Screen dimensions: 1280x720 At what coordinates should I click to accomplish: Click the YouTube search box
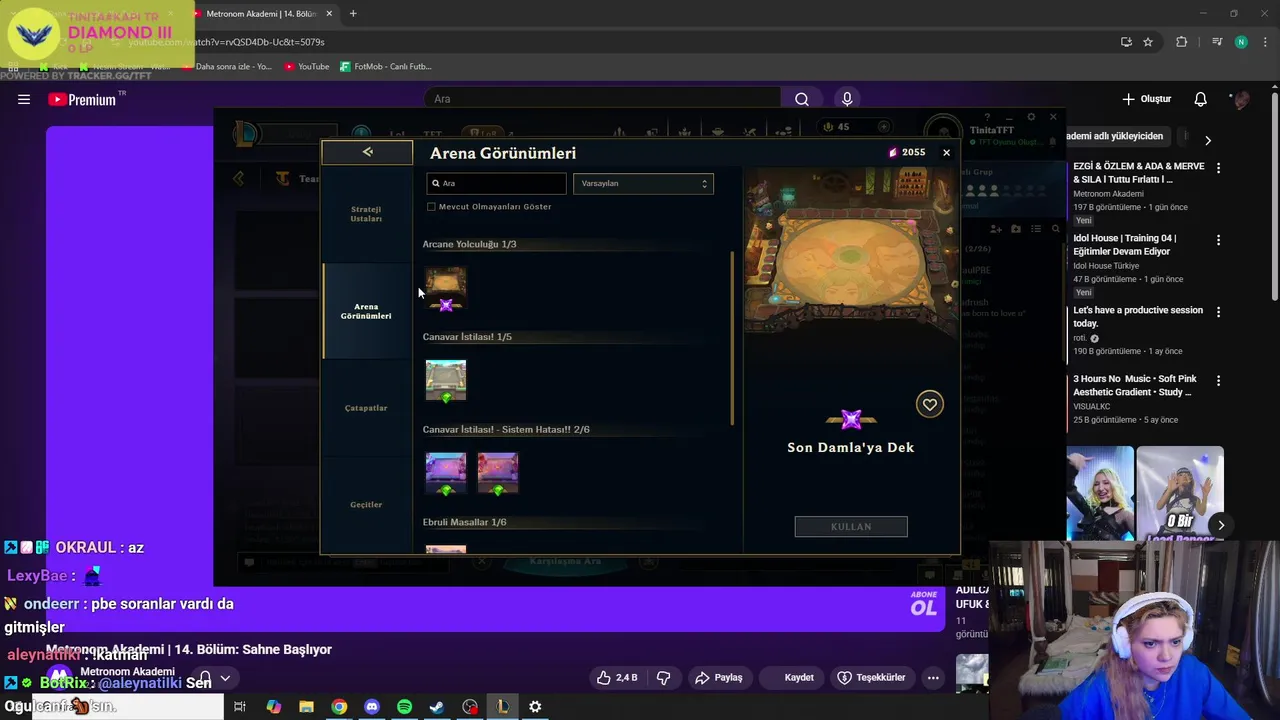603,99
